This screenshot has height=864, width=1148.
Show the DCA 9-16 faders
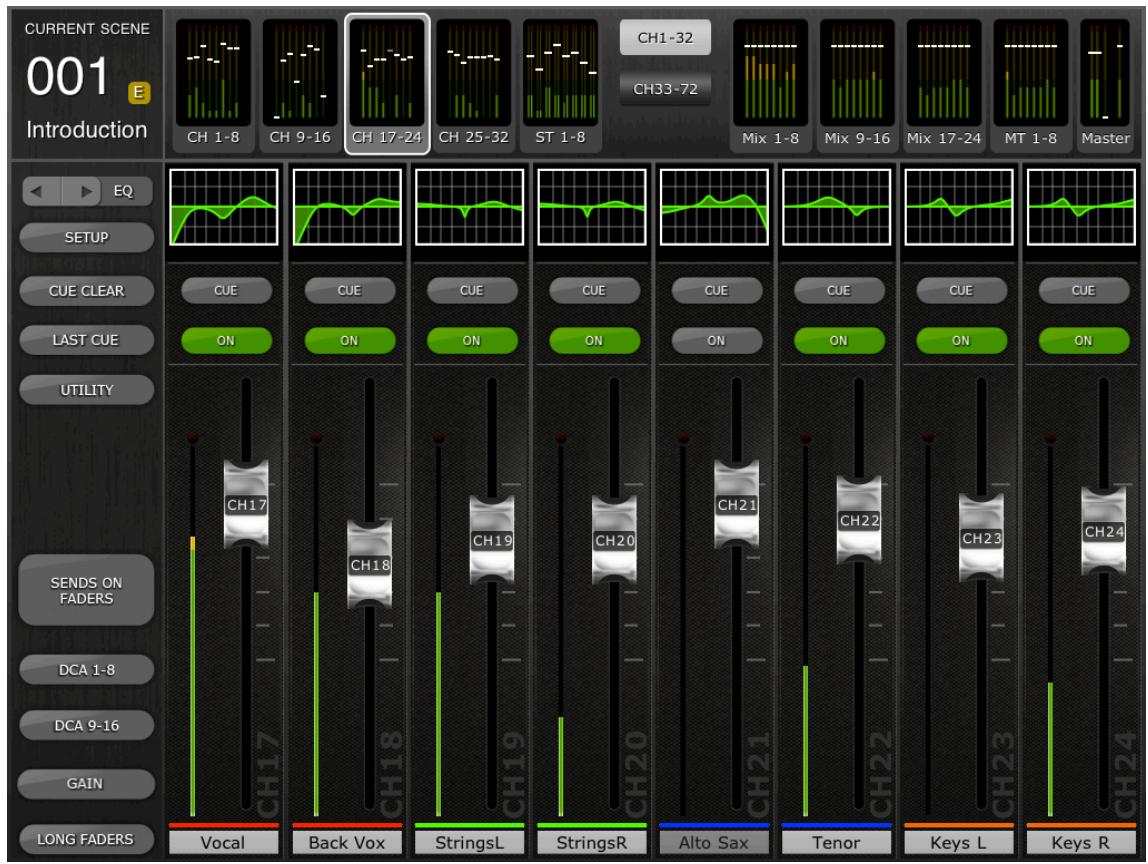(x=86, y=726)
